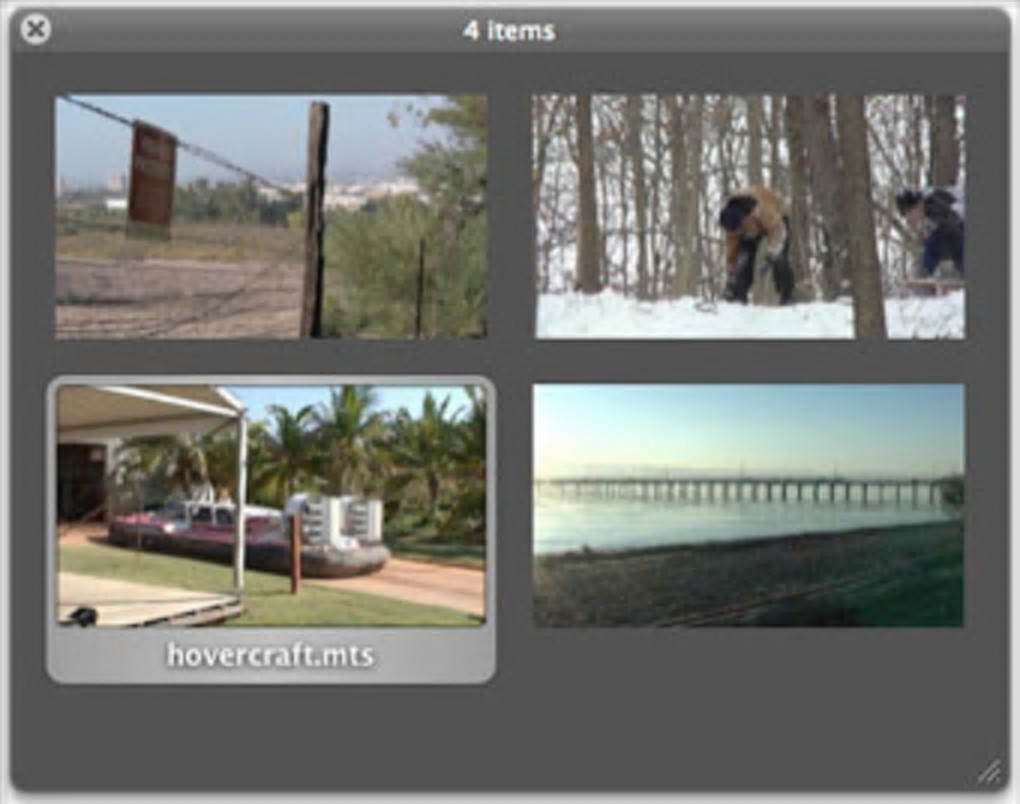
Task: Select the barbed wire fence thumbnail
Action: (271, 217)
